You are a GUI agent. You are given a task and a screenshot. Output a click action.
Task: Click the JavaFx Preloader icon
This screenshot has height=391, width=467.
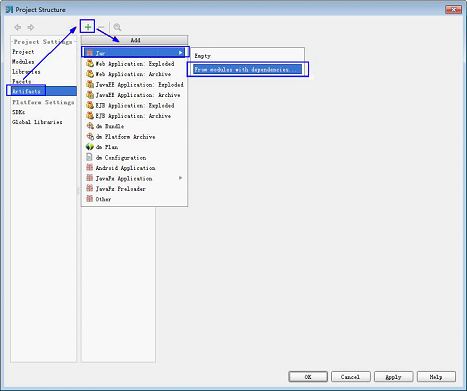click(89, 188)
